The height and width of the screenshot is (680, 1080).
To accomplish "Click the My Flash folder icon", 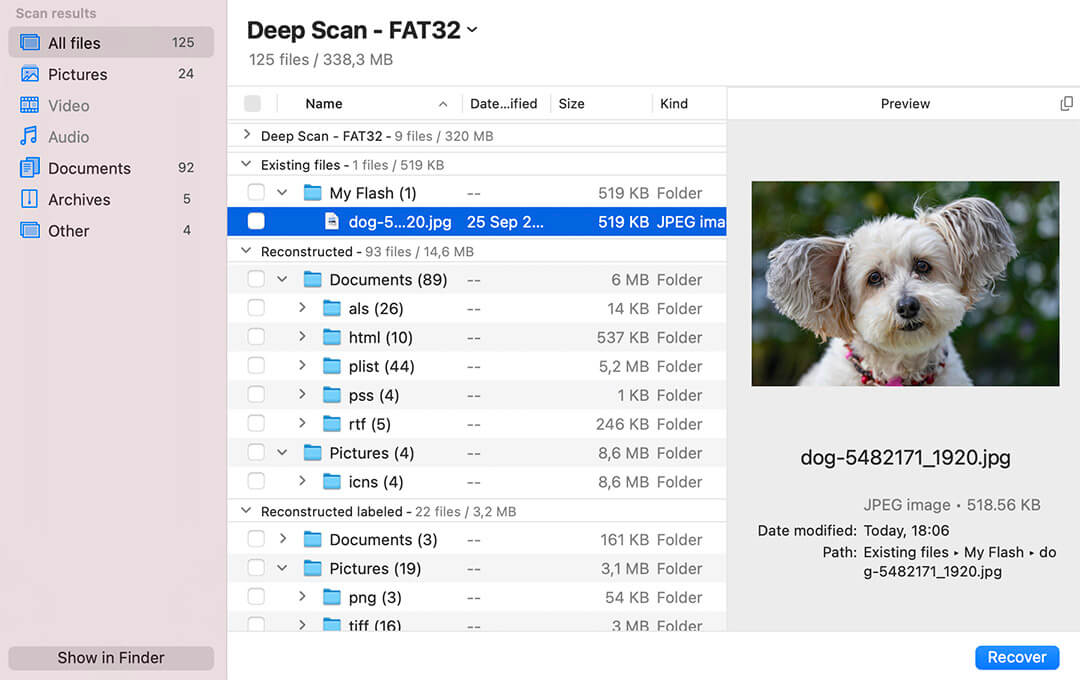I will click(313, 193).
